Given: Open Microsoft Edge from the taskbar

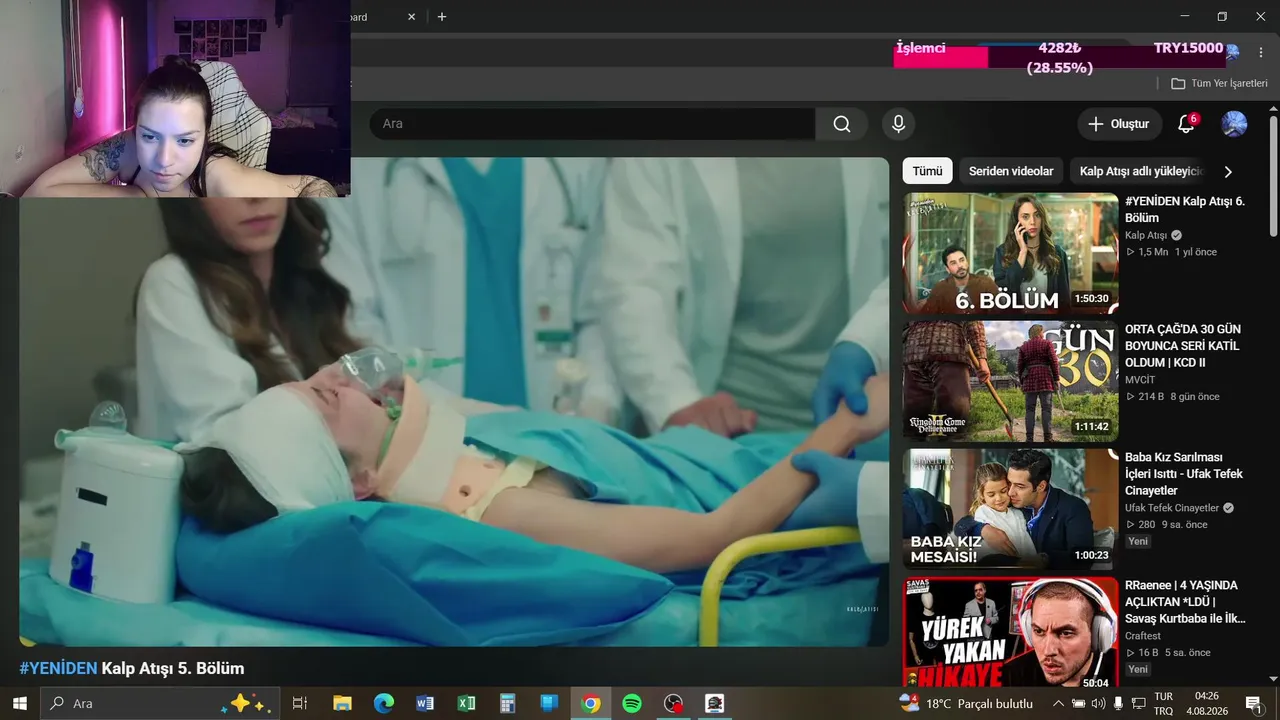Looking at the screenshot, I should click(x=384, y=703).
